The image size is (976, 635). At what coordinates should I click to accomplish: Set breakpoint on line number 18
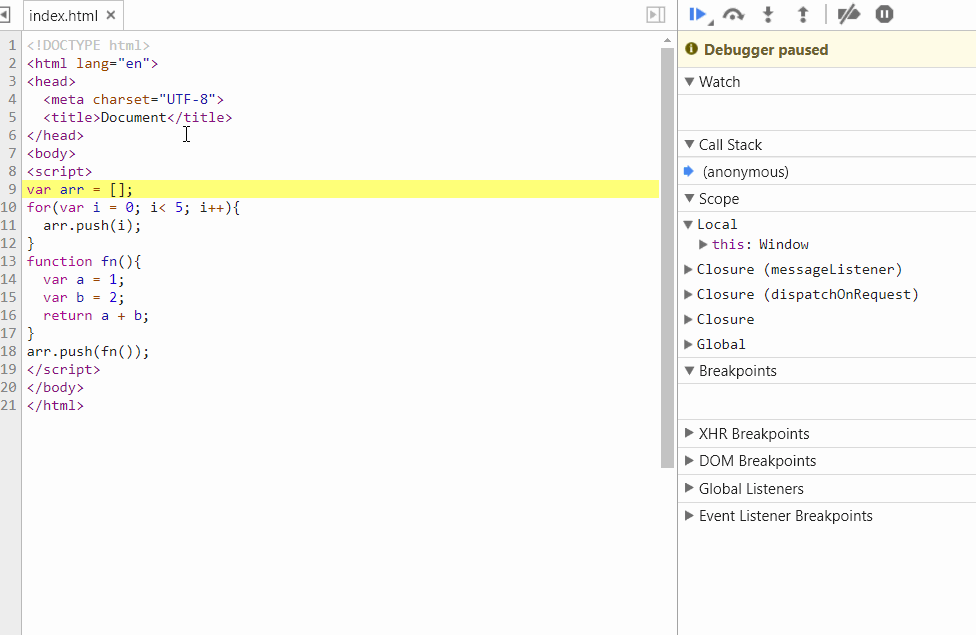click(9, 351)
